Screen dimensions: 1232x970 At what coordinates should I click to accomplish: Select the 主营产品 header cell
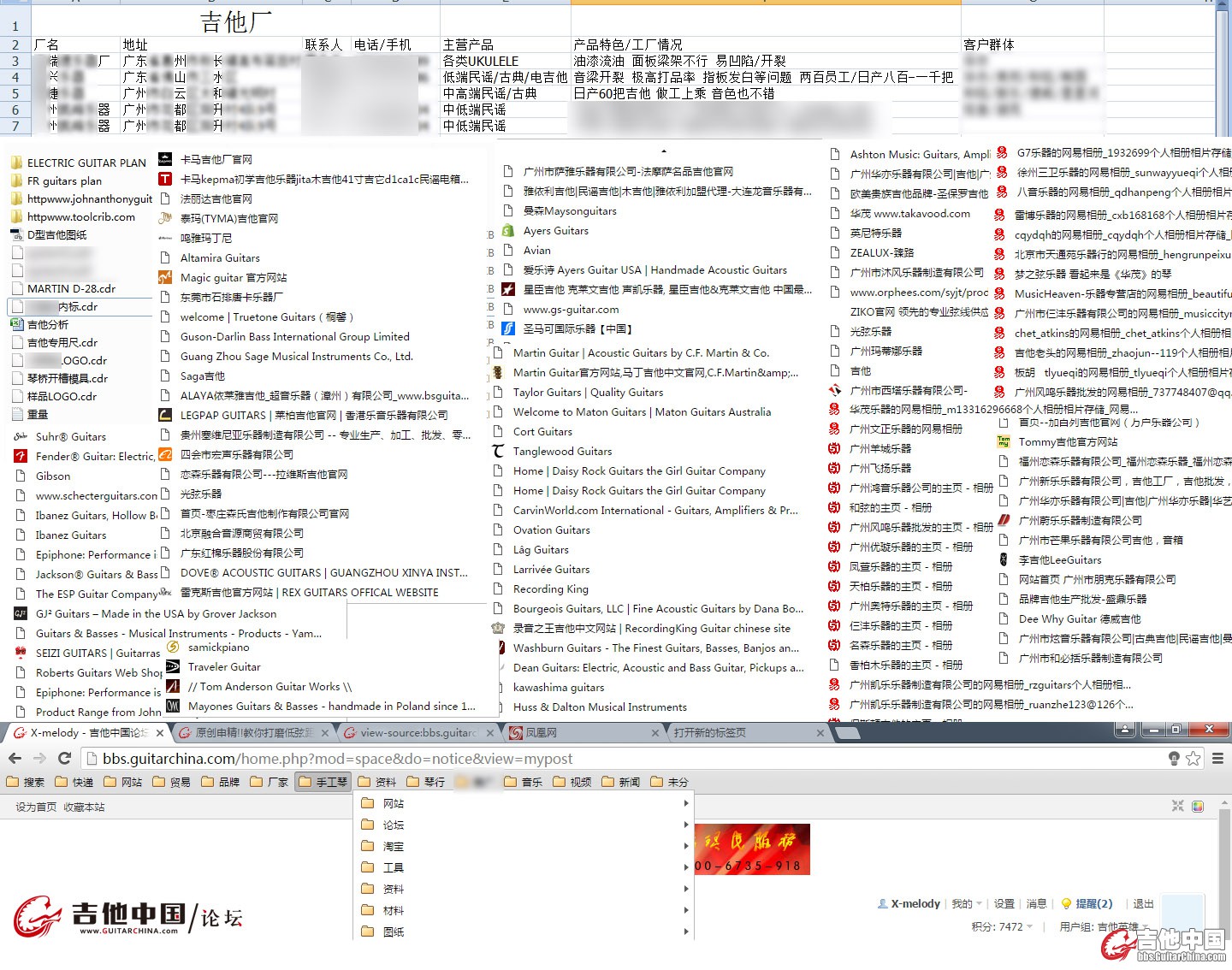505,44
